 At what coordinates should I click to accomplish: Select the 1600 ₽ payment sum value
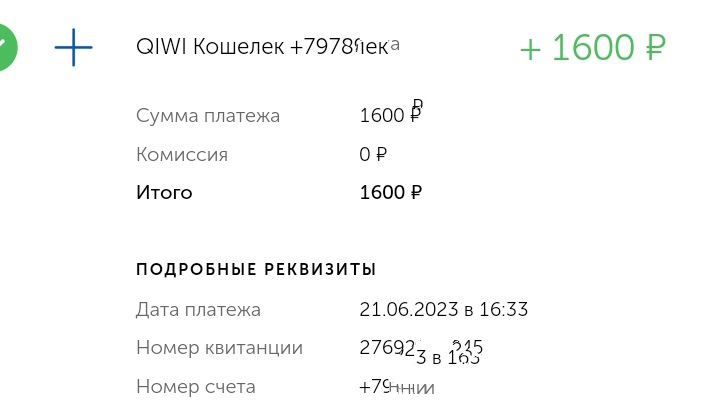pyautogui.click(x=389, y=116)
